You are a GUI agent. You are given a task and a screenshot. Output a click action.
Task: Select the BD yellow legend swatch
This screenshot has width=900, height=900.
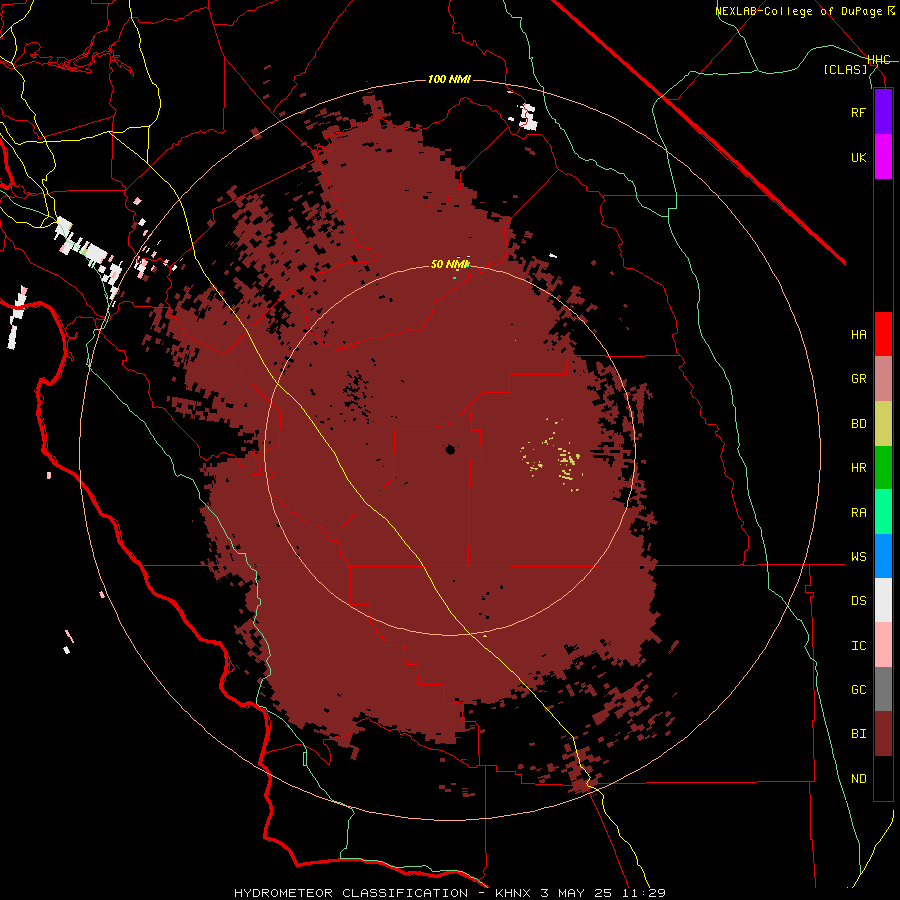click(x=883, y=424)
